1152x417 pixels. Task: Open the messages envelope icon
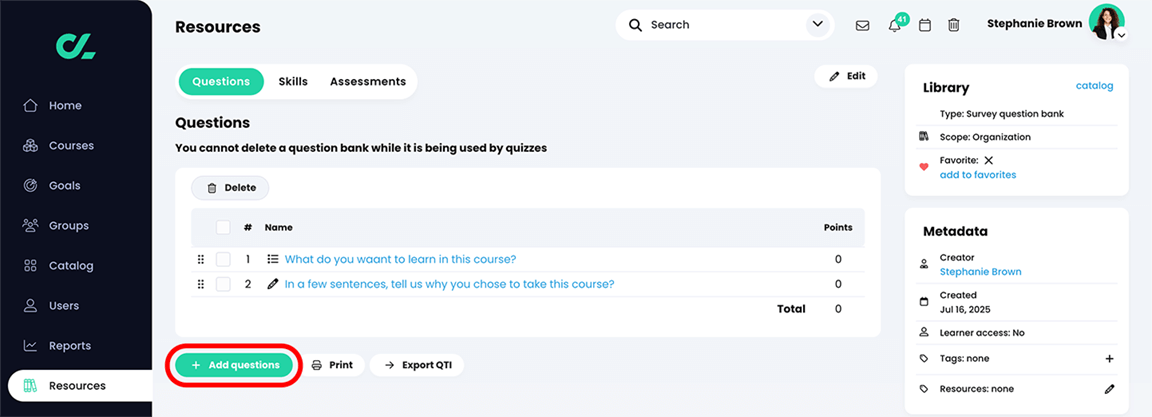click(863, 26)
